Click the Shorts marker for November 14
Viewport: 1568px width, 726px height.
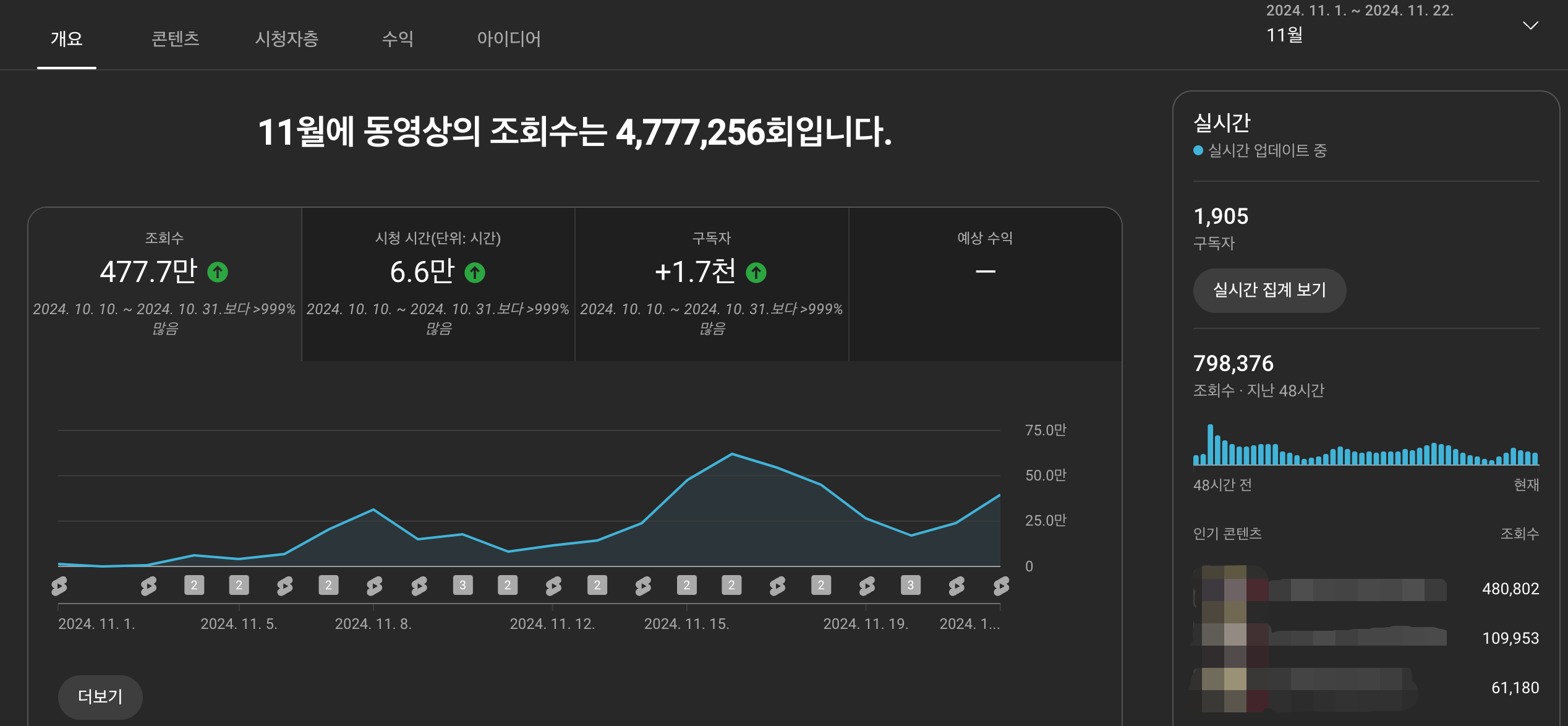coord(643,586)
